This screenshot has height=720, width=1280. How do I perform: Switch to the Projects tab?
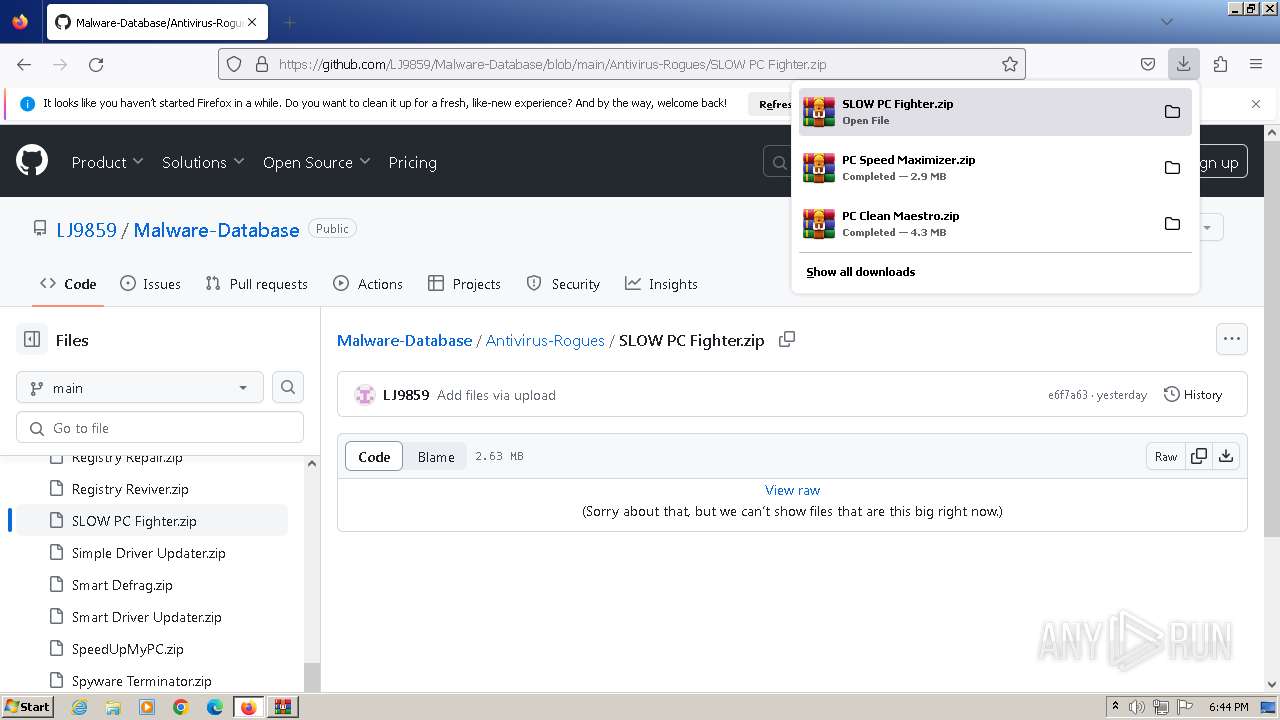coord(464,284)
